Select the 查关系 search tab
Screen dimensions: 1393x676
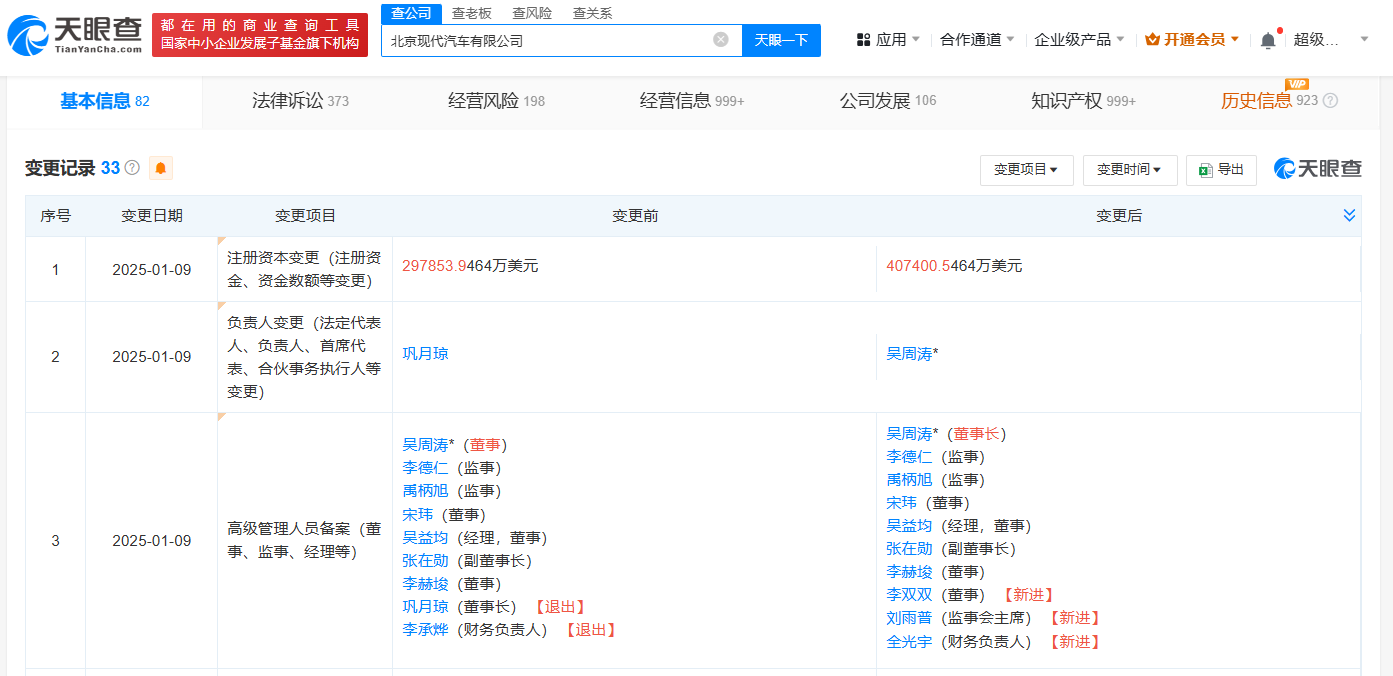[592, 13]
